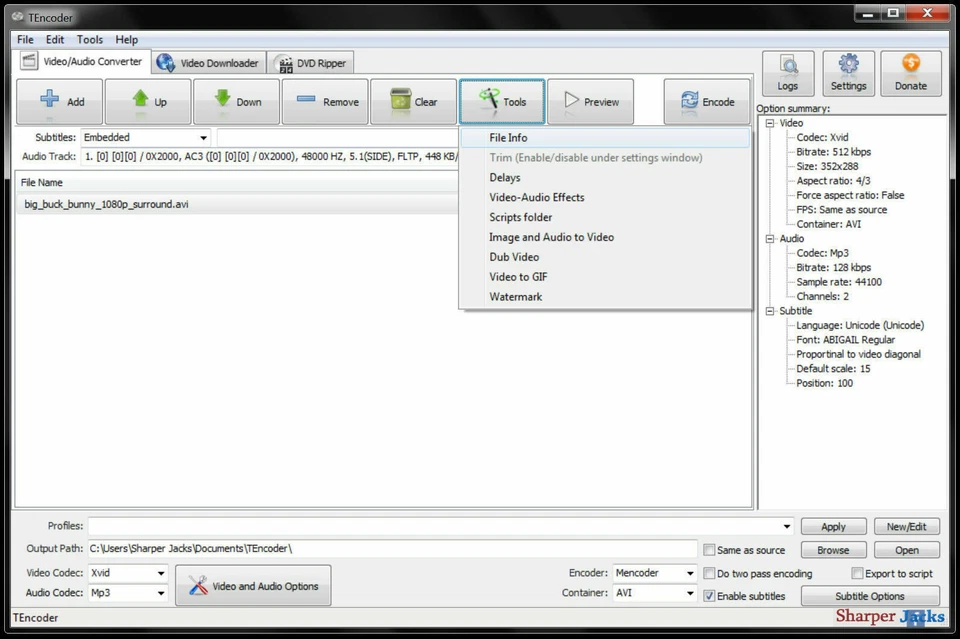The width and height of the screenshot is (960, 639).
Task: Open the Logs panel
Action: (787, 72)
